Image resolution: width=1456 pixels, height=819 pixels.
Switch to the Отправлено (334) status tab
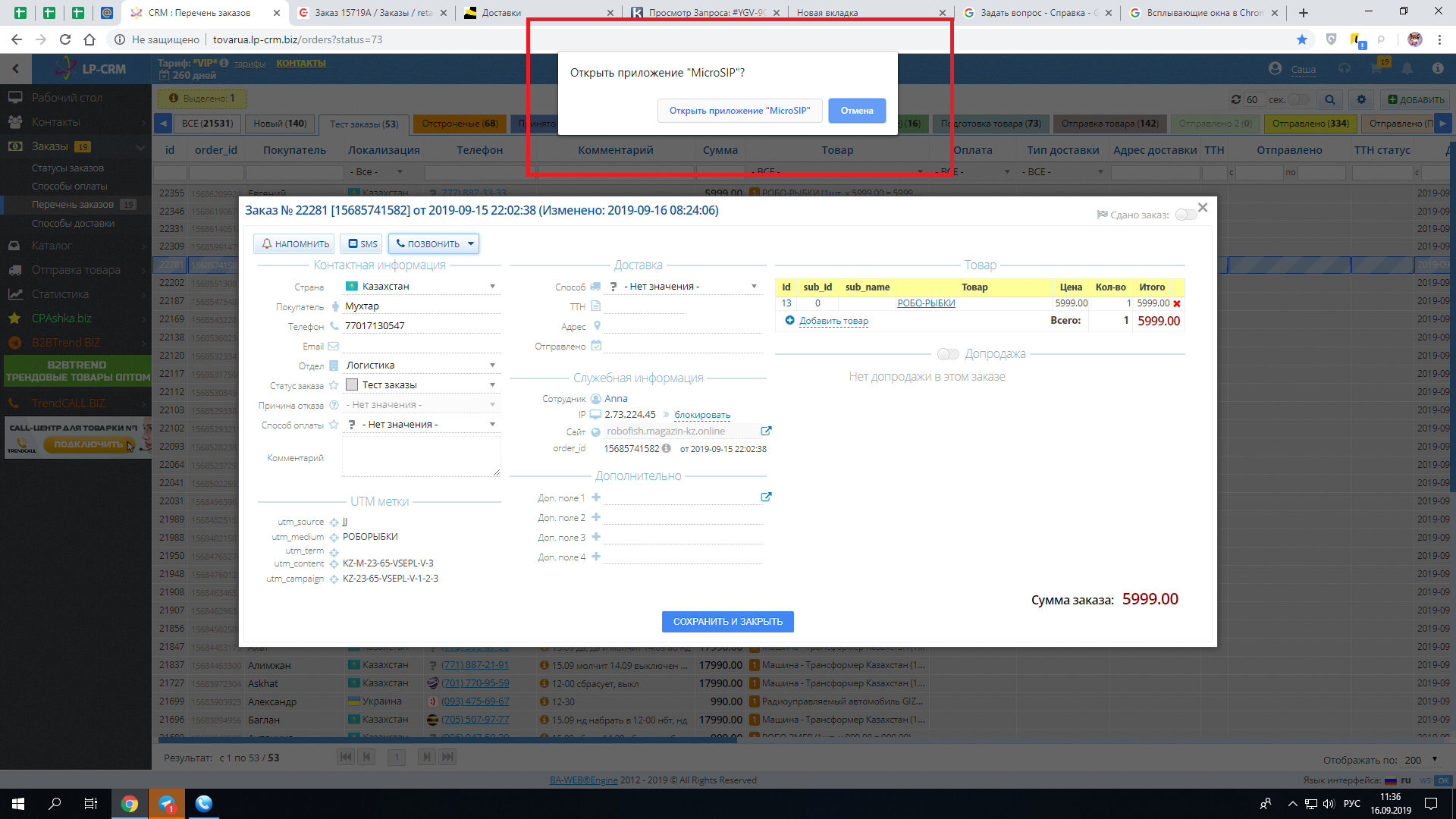[x=1310, y=124]
